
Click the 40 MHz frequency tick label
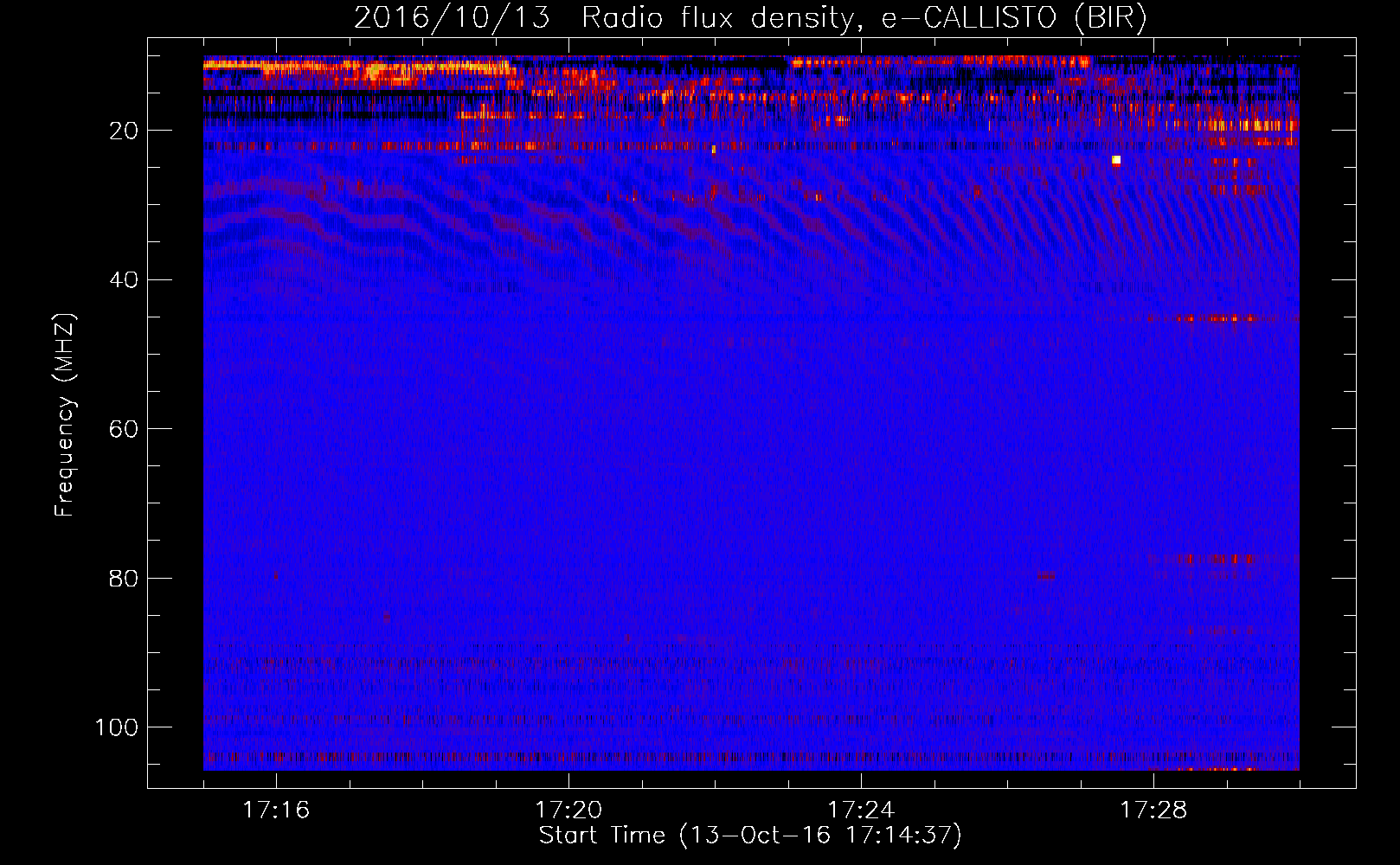click(124, 280)
